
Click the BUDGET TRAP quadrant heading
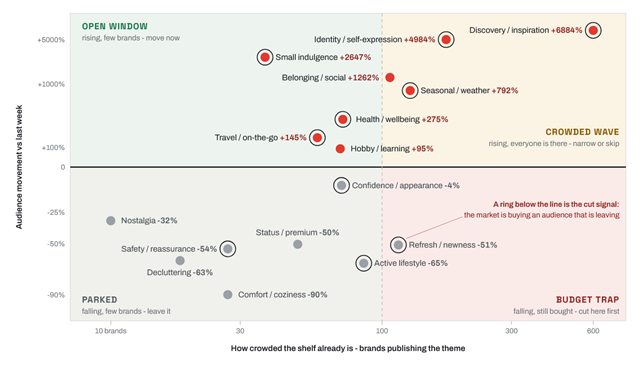click(x=587, y=300)
